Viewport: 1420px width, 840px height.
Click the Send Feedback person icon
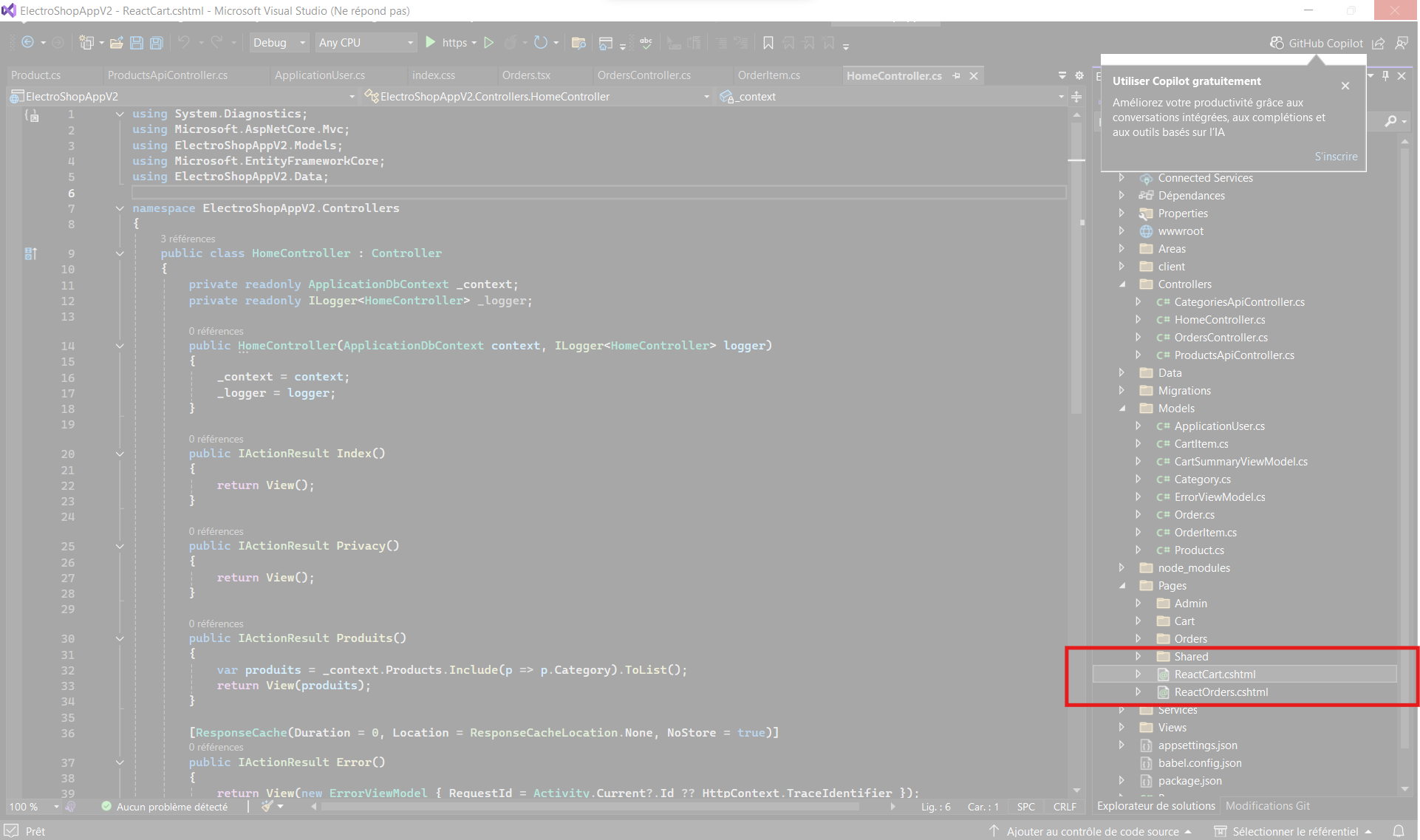coord(1402,43)
